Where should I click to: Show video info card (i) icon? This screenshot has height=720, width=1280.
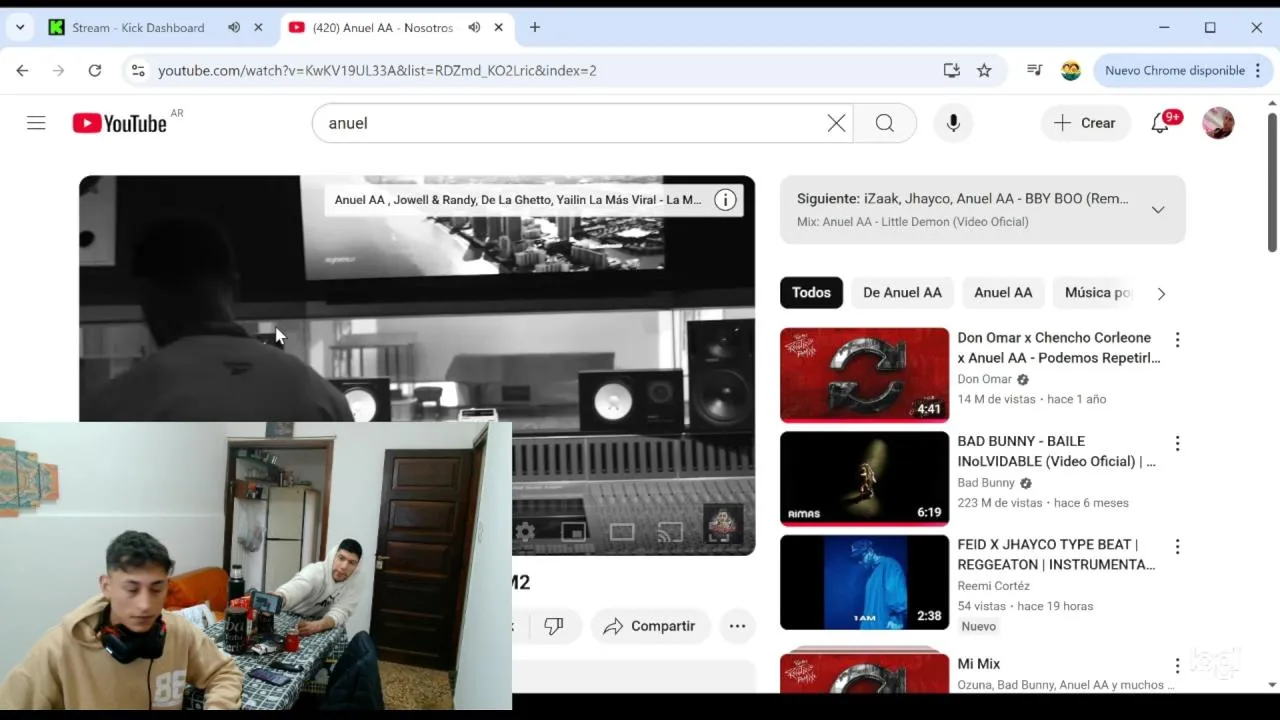pos(725,200)
